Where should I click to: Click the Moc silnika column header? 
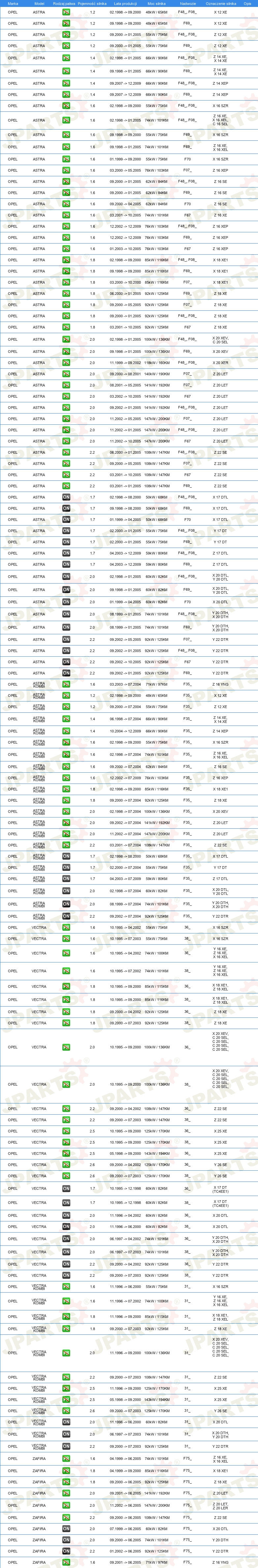pos(156,4)
